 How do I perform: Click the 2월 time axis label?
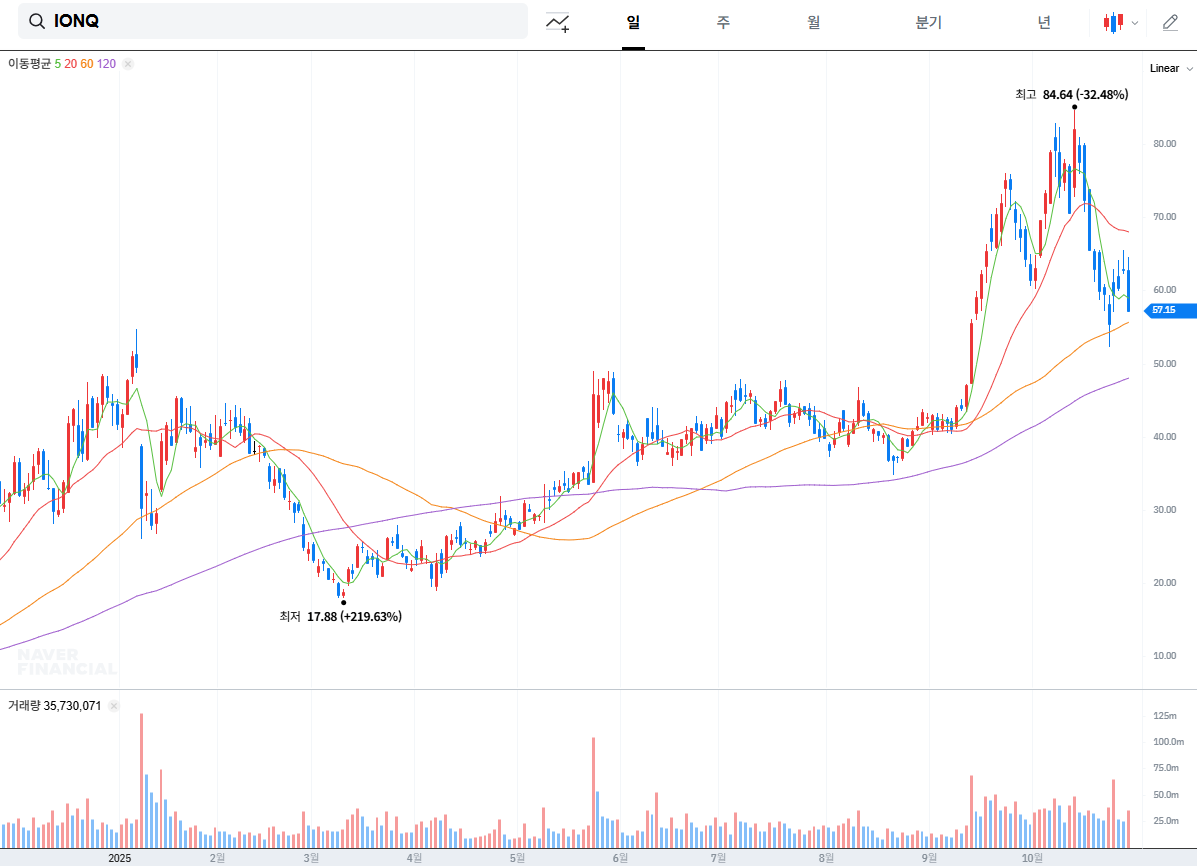[x=218, y=858]
